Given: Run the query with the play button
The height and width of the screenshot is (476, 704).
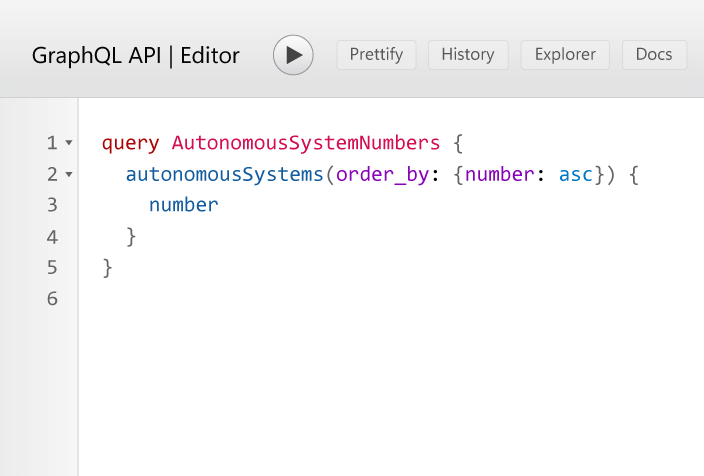Looking at the screenshot, I should point(293,55).
